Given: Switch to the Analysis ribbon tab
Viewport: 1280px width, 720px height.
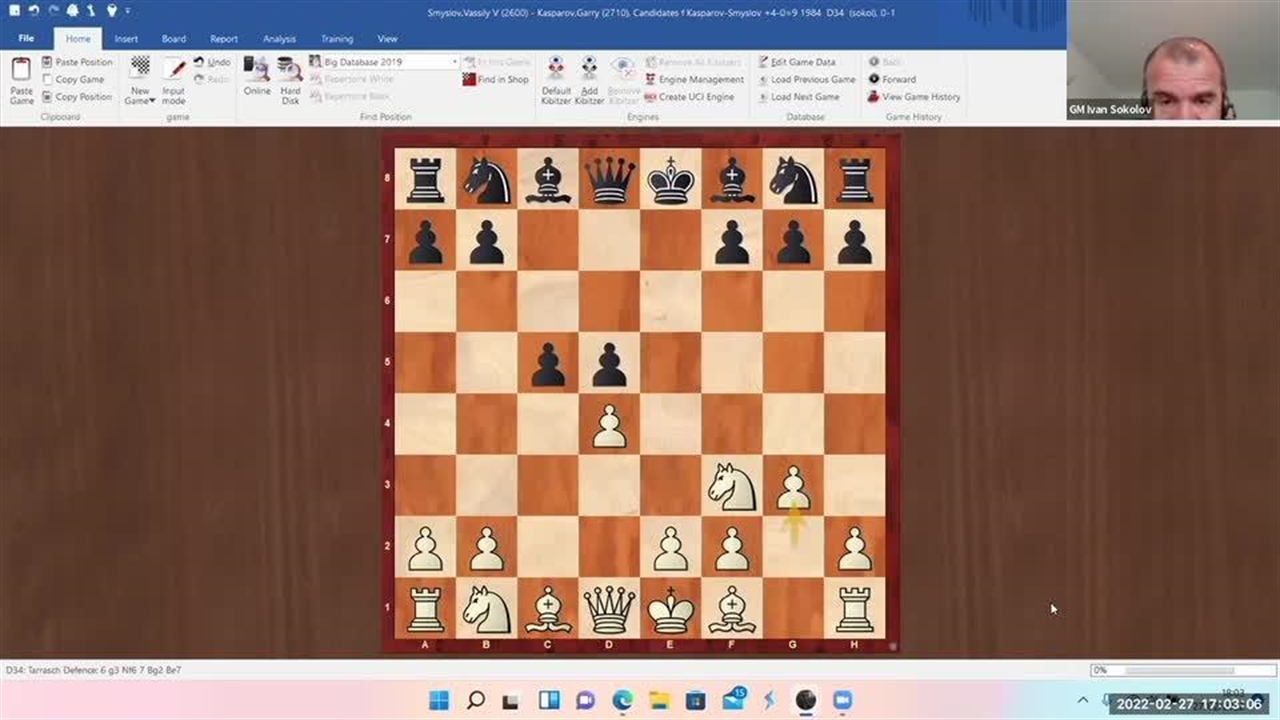Looking at the screenshot, I should click(279, 39).
